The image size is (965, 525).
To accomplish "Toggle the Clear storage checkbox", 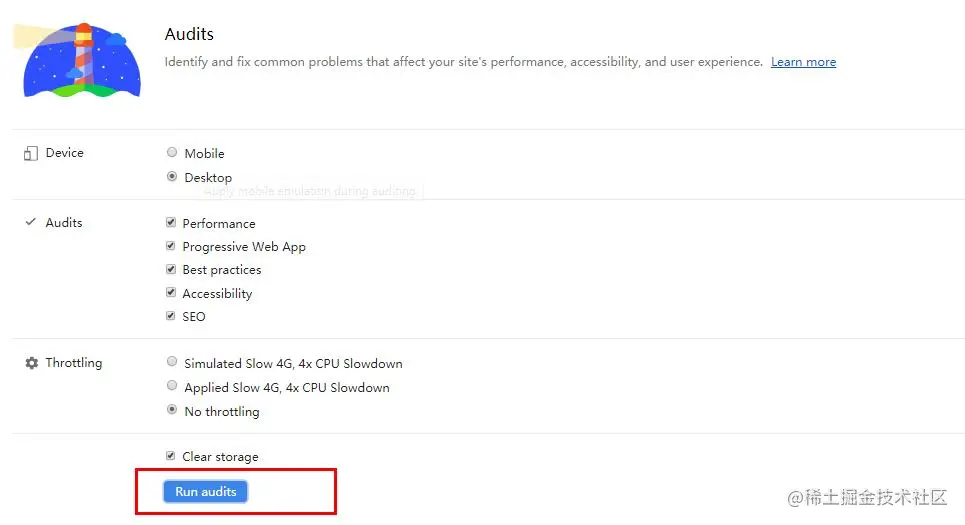I will [x=171, y=456].
